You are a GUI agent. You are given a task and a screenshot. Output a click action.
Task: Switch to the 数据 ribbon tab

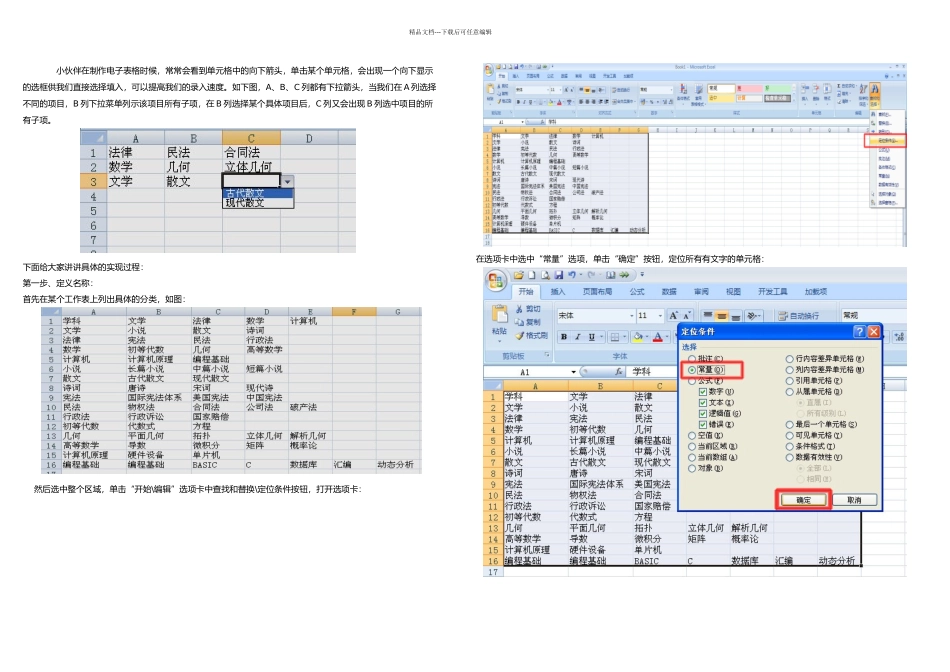669,292
